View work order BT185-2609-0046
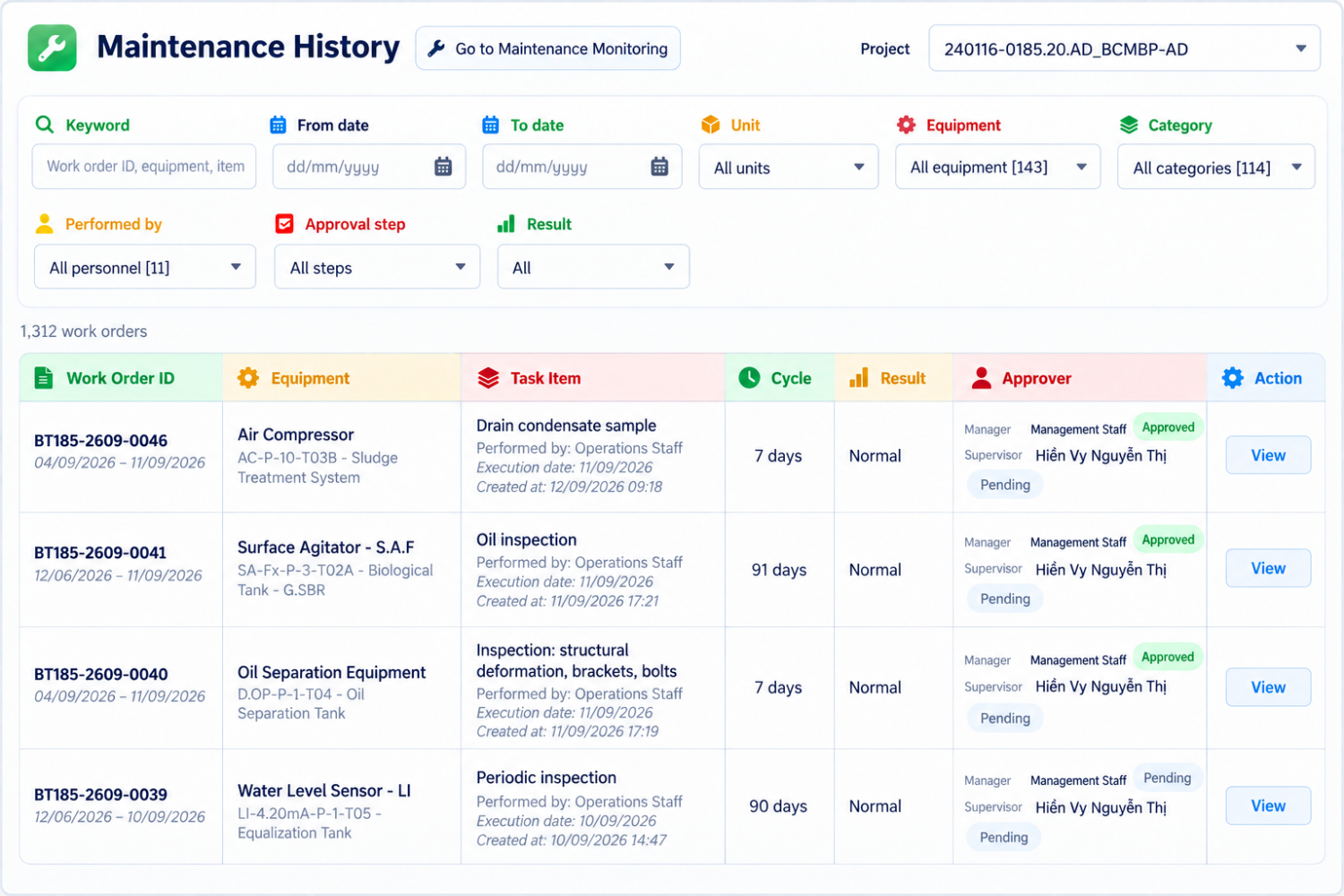Viewport: 1344px width, 896px height. coord(1268,455)
